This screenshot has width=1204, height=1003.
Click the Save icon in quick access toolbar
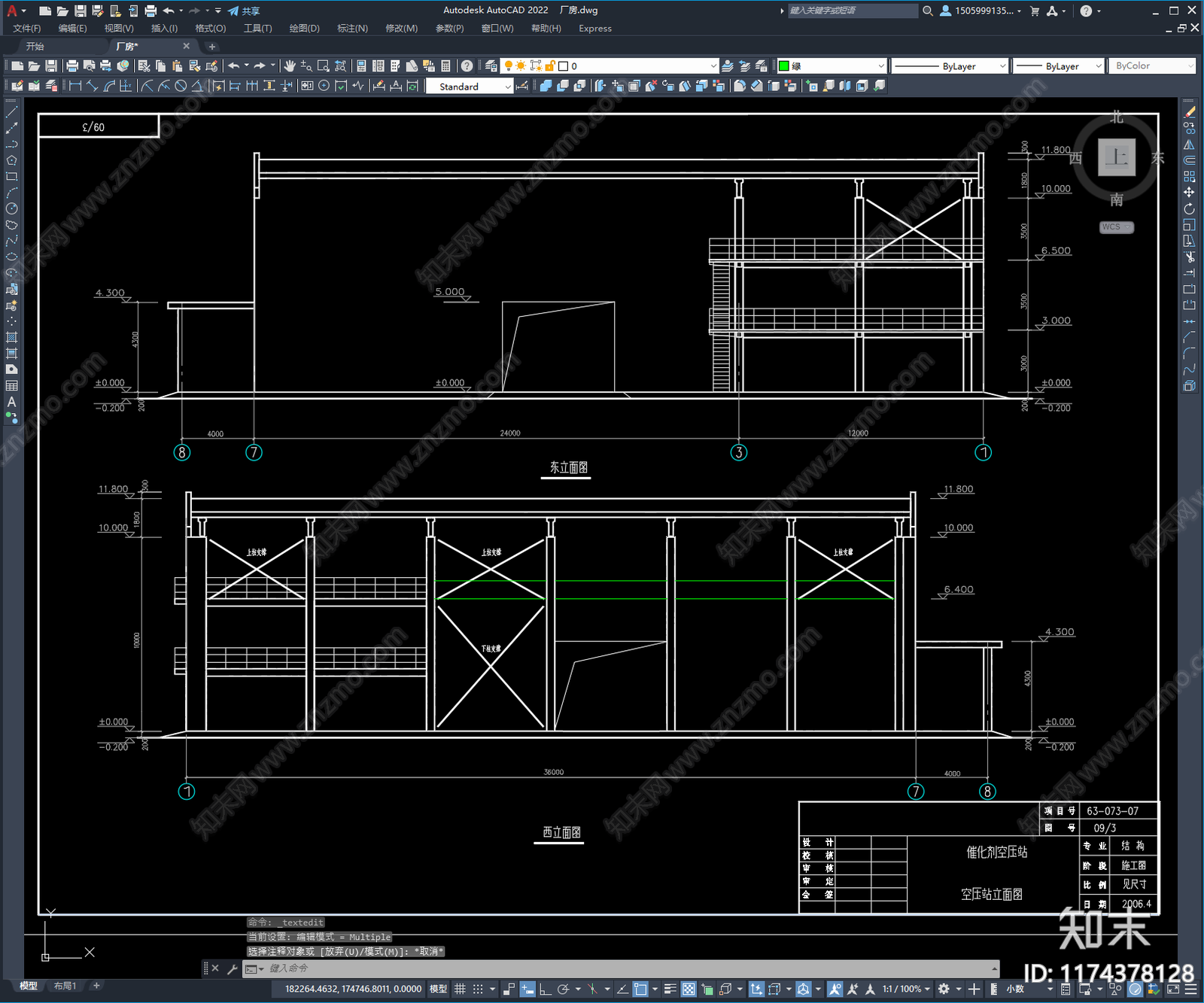tap(80, 11)
